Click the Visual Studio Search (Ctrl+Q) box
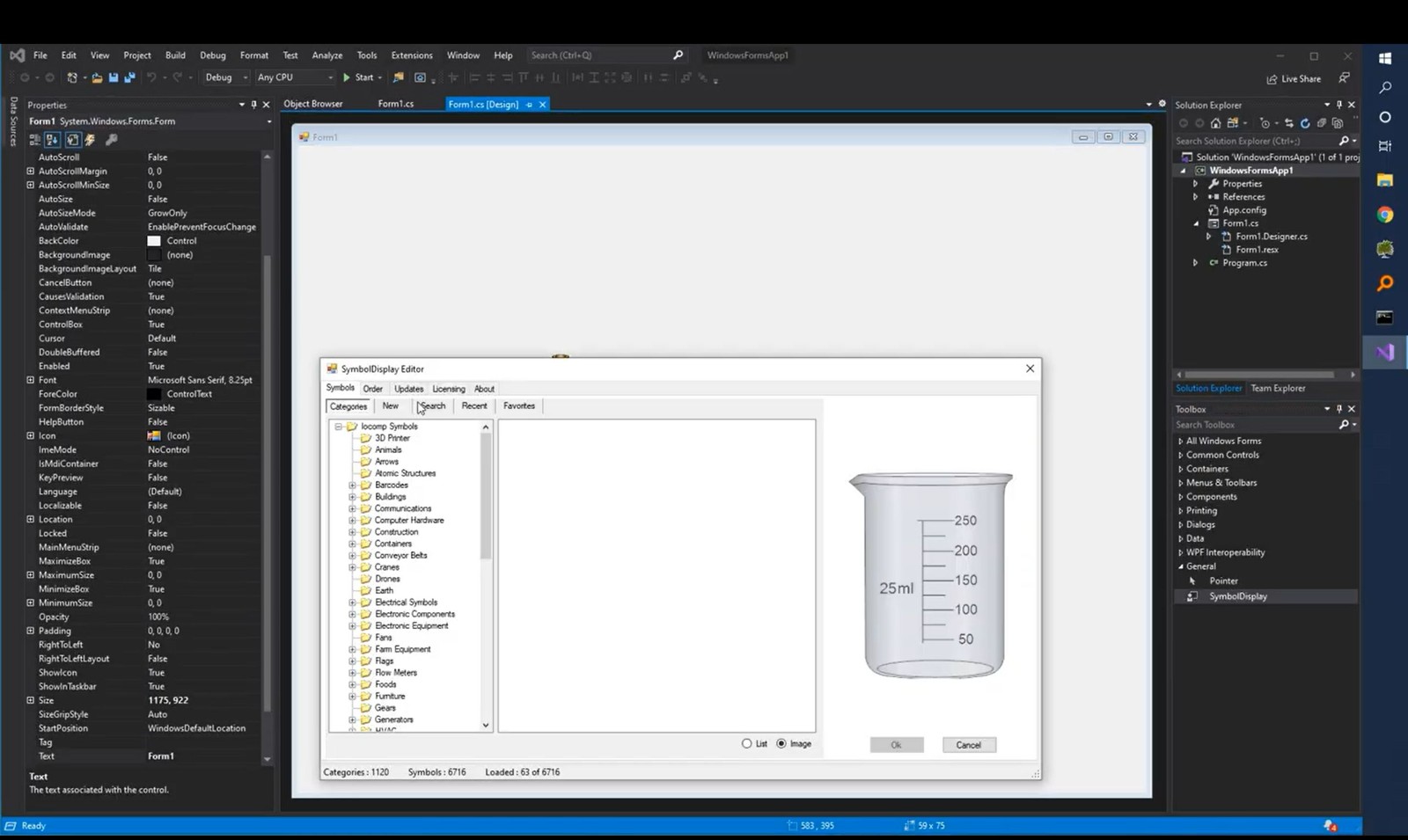 point(607,55)
